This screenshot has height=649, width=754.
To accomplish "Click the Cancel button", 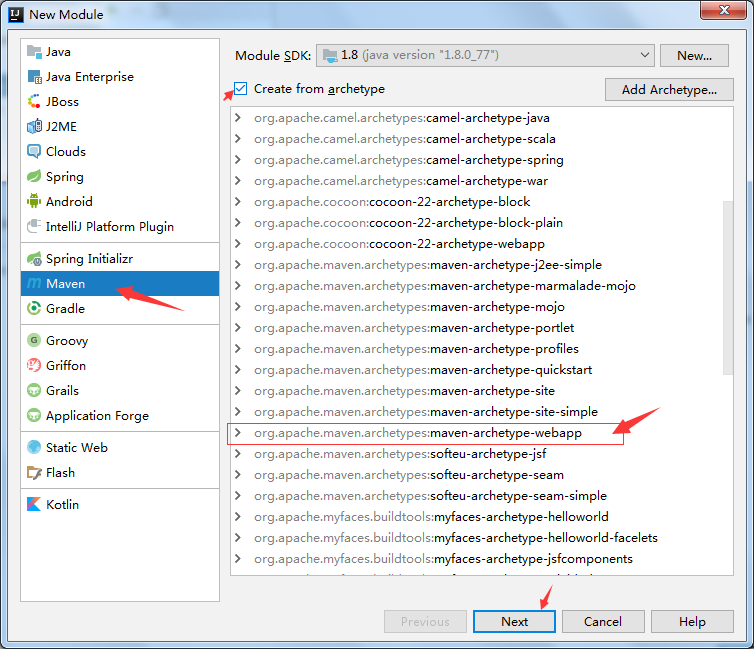I will point(603,622).
